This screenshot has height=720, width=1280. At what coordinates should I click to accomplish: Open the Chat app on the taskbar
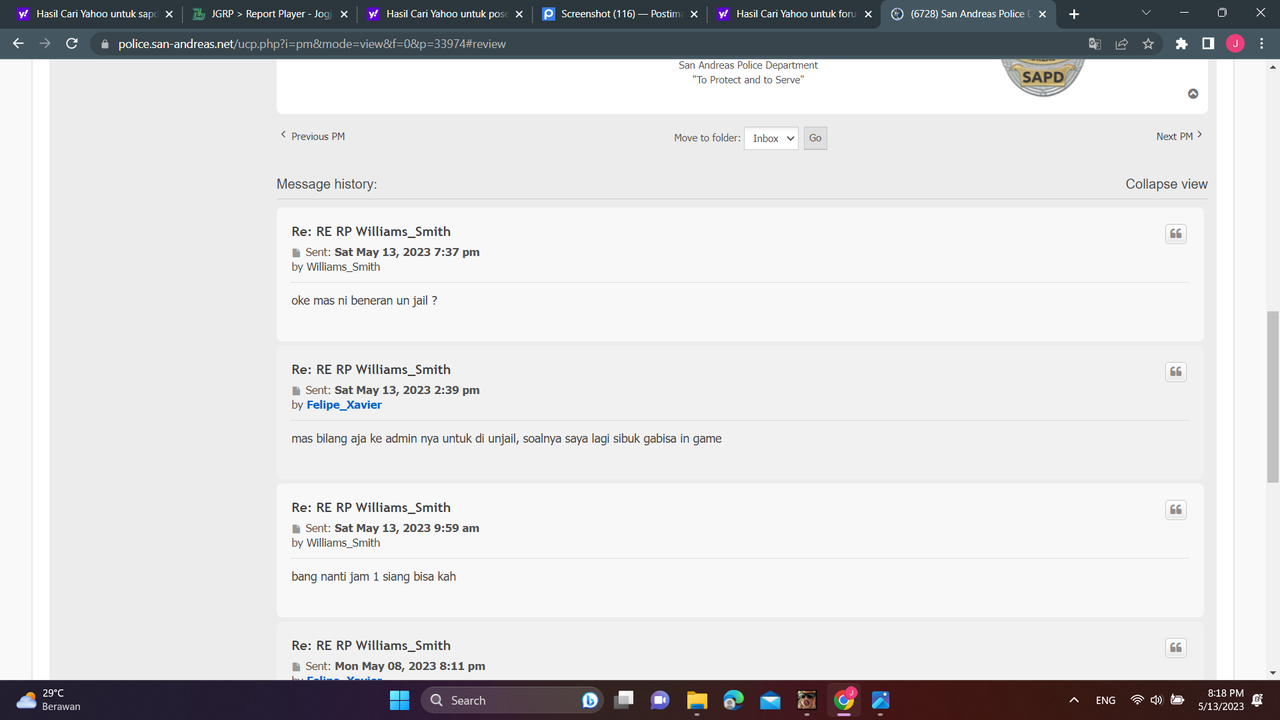click(661, 700)
